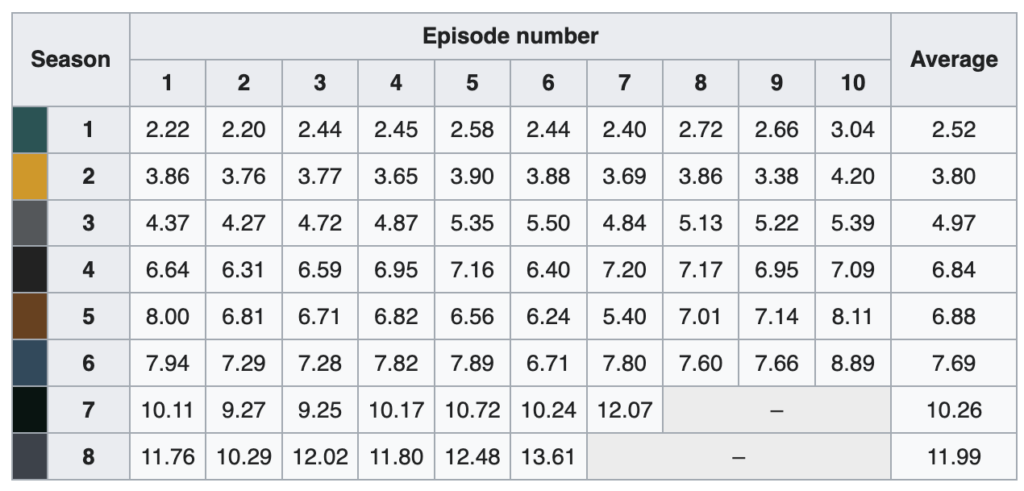This screenshot has height=491, width=1024.
Task: Select the 13.61 rating cell
Action: click(549, 456)
